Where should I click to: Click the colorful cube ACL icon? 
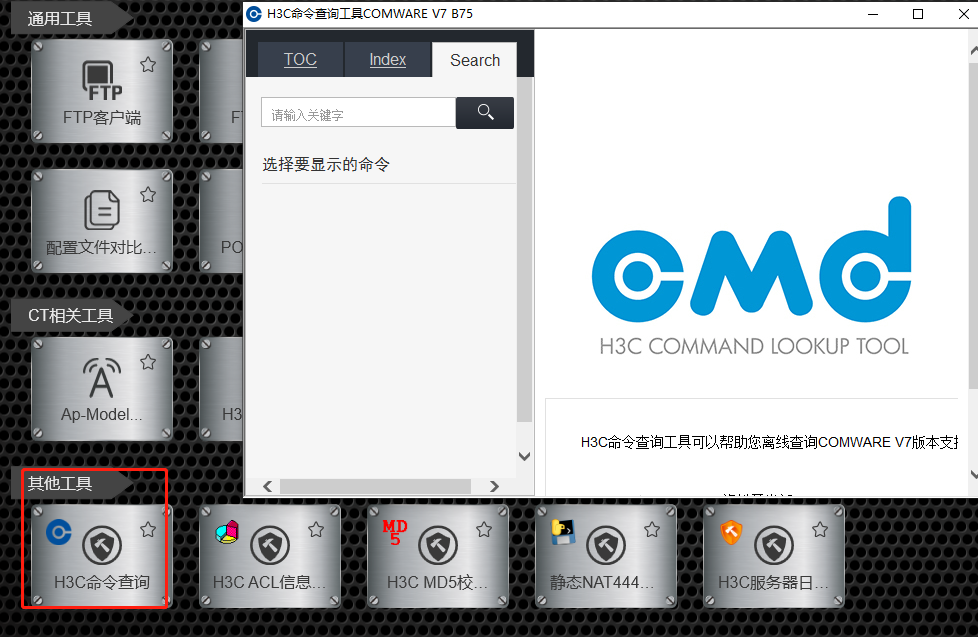(227, 532)
